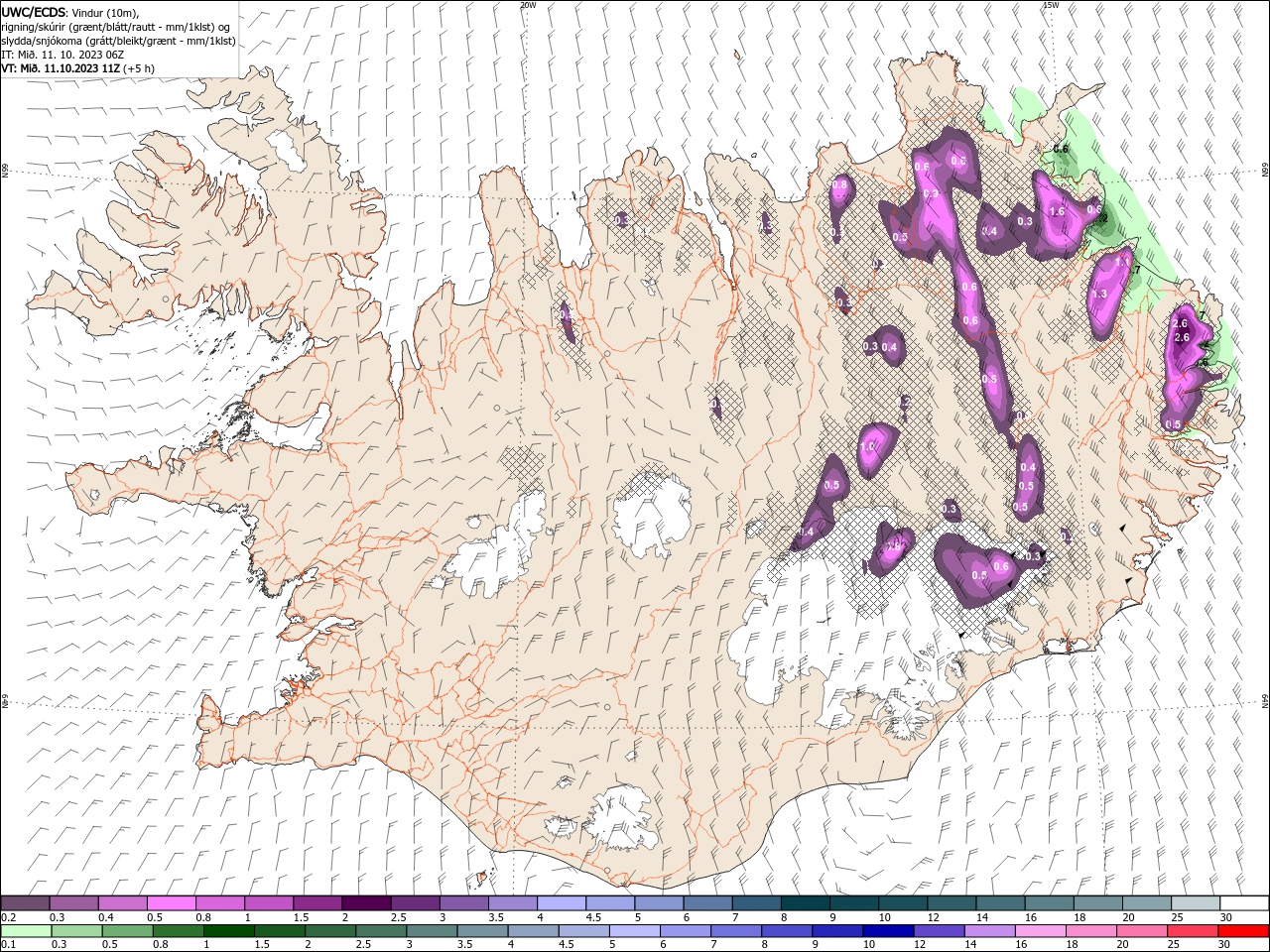Select the bright pink upper swatch at 0.5
Image resolution: width=1270 pixels, height=952 pixels.
point(171,903)
